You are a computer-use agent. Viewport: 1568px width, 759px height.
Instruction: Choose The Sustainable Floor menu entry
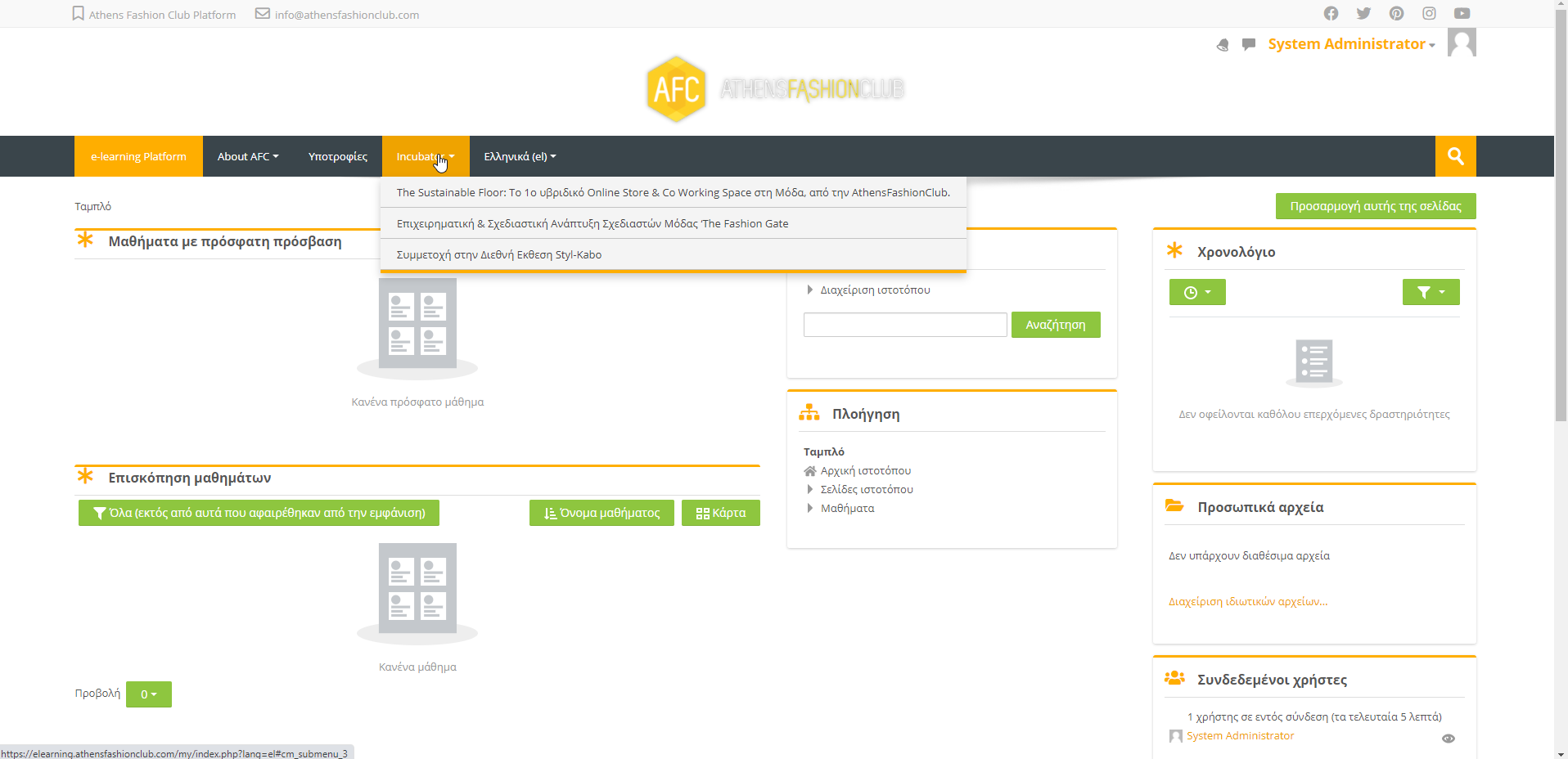[x=672, y=192]
